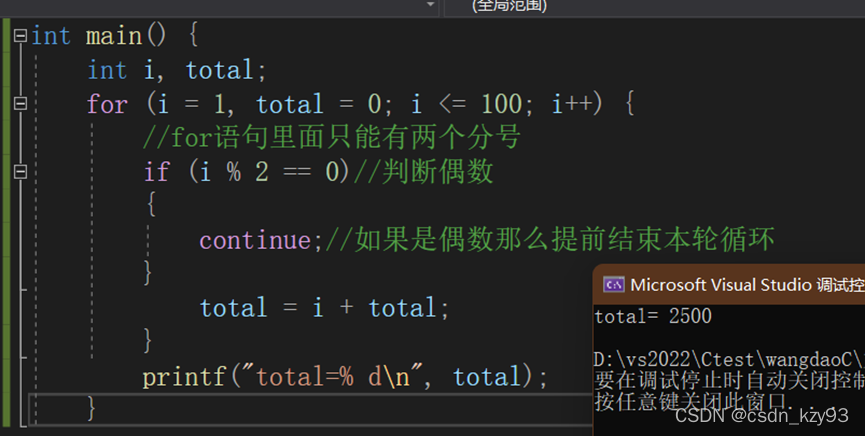Collapse the if statement fold box
This screenshot has height=436, width=865.
[20, 172]
